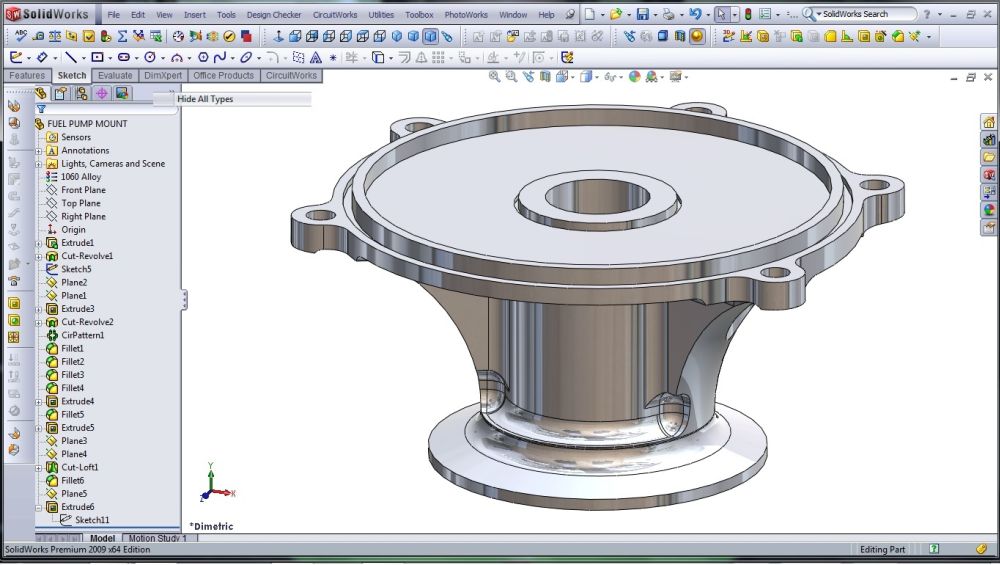Click Zoom to Area in view toolbar
This screenshot has height=565, width=1000.
[x=511, y=77]
